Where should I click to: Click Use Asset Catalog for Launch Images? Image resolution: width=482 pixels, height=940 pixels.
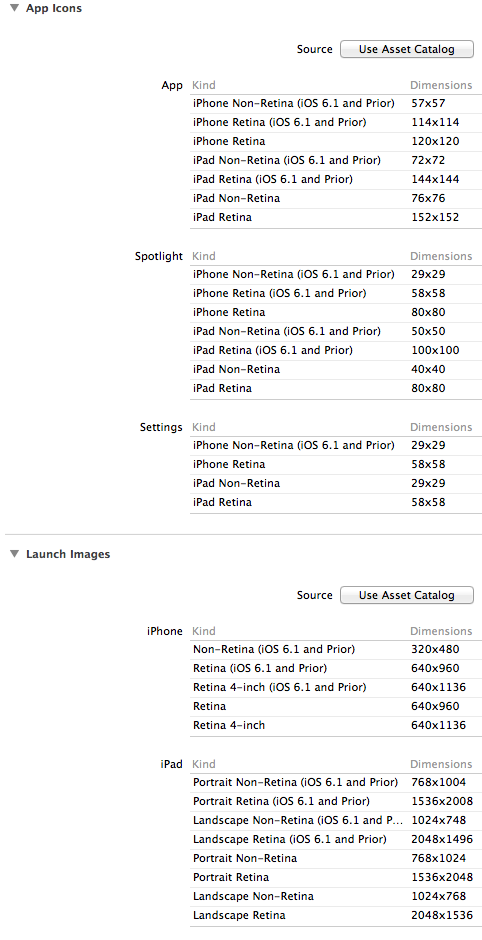(x=406, y=595)
